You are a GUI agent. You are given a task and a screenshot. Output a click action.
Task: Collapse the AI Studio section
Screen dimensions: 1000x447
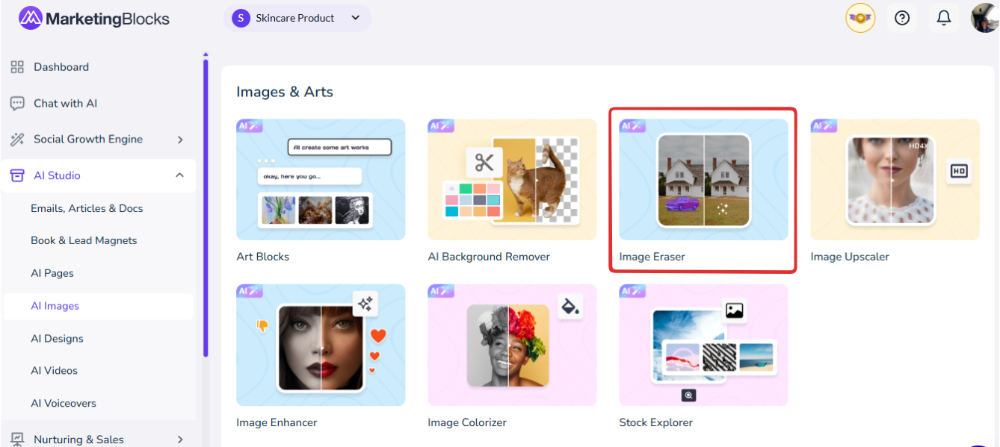180,176
